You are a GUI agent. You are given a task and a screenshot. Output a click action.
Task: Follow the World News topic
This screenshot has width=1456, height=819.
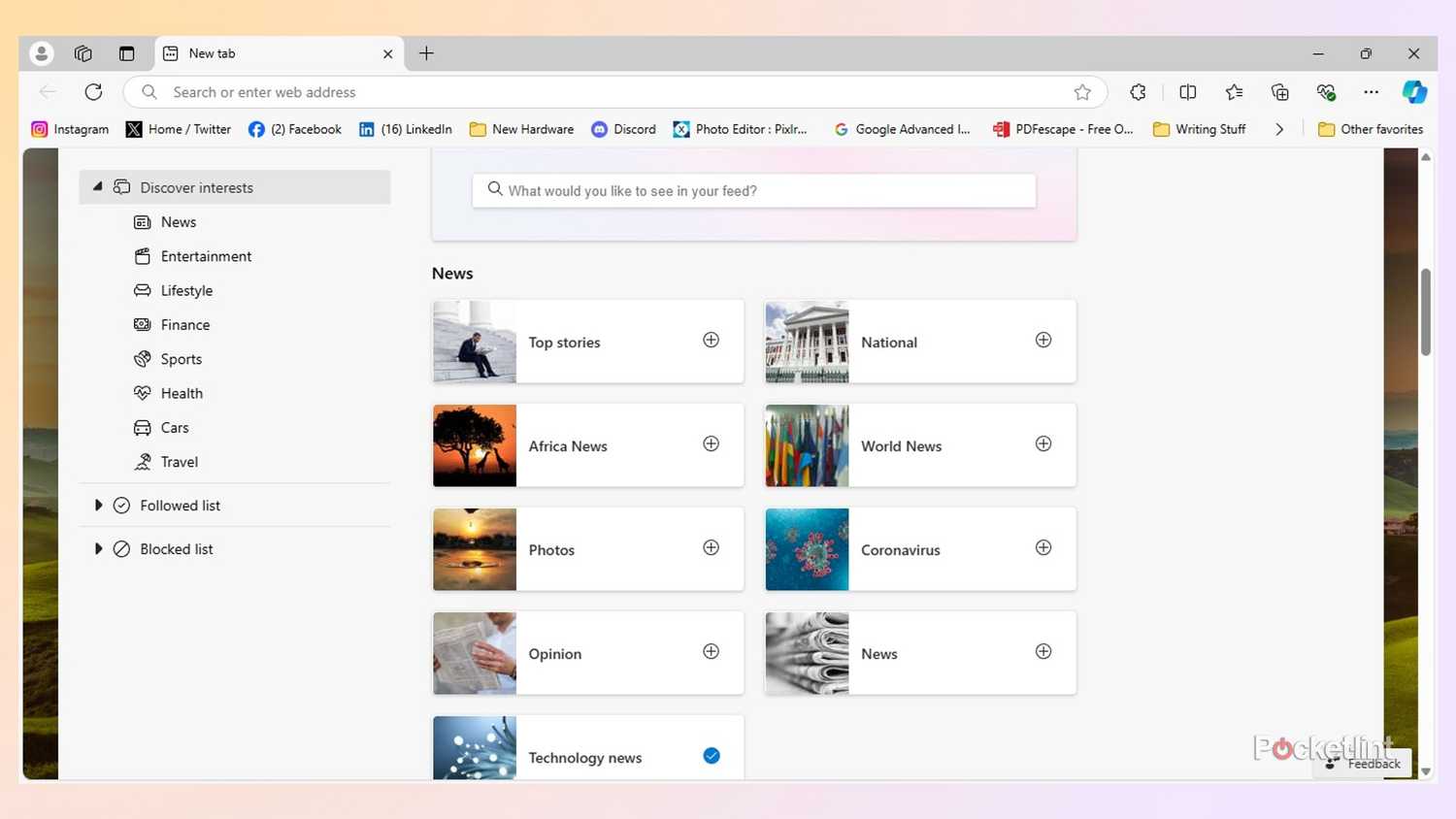tap(1043, 443)
